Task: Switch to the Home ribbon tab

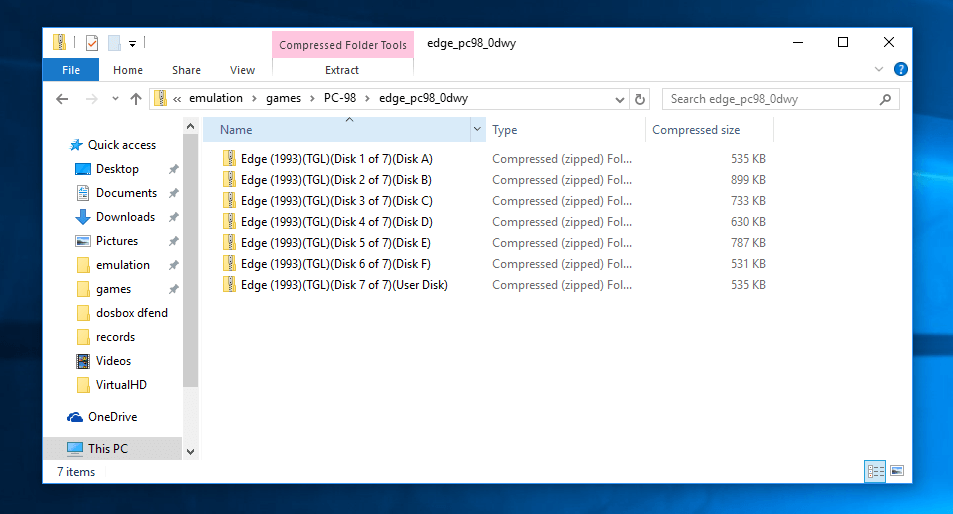Action: click(128, 70)
